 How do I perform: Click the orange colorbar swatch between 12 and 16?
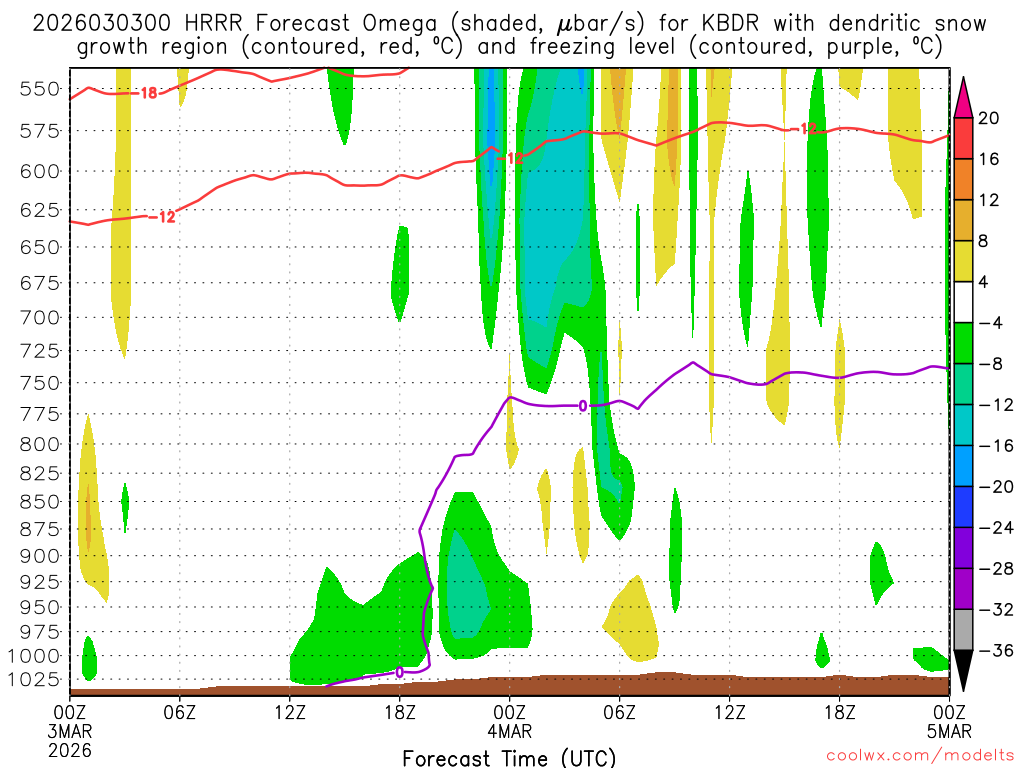[x=963, y=180]
